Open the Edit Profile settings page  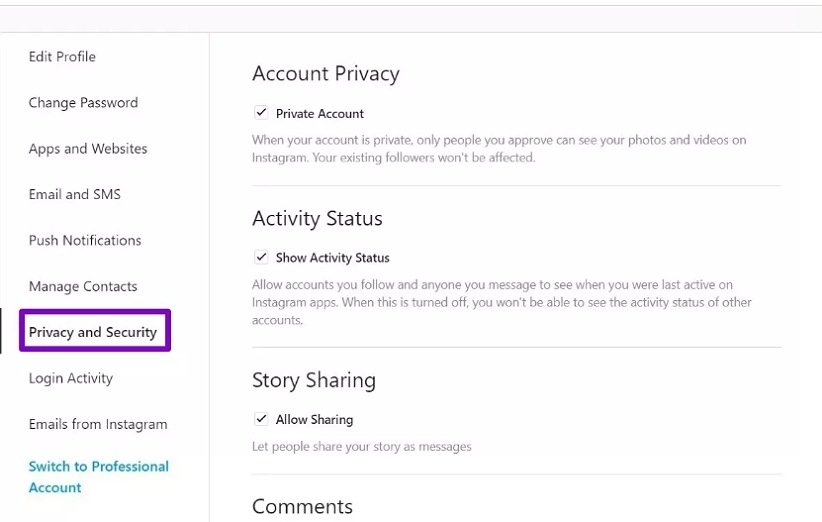pyautogui.click(x=62, y=57)
